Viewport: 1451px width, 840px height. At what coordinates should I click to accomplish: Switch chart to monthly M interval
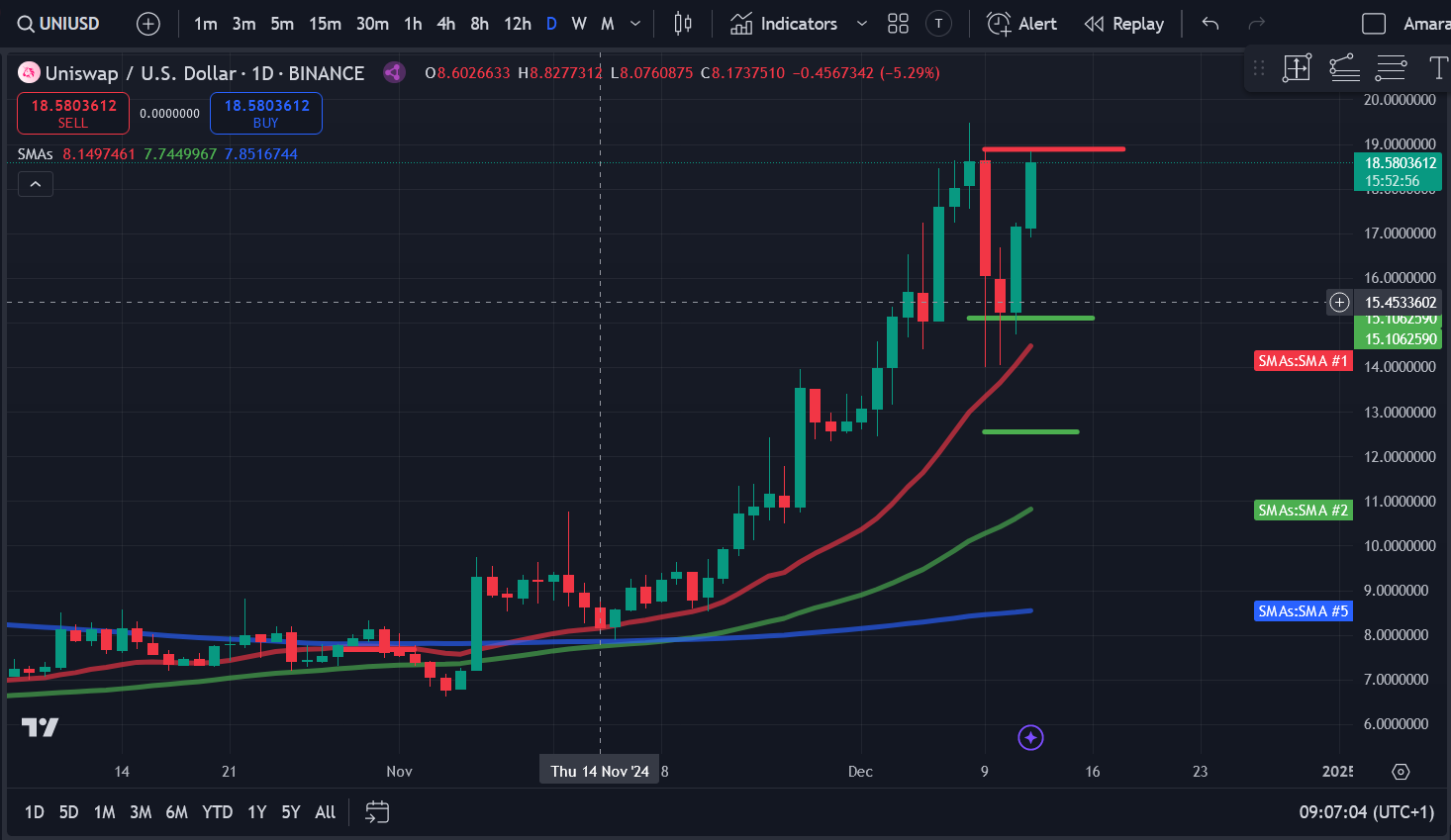[x=608, y=24]
